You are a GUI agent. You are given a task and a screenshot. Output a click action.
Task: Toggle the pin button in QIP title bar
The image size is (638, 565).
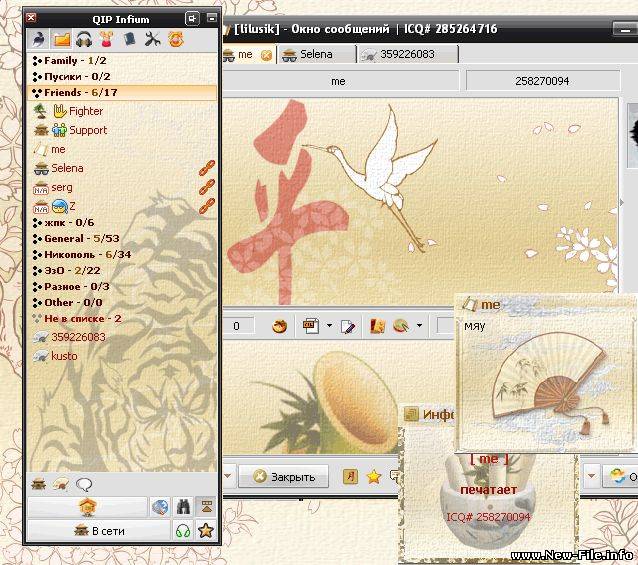pos(192,18)
